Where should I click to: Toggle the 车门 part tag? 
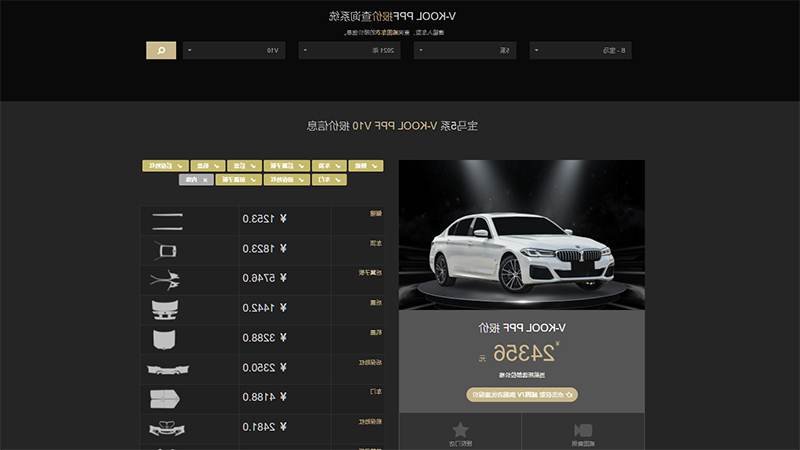[329, 180]
